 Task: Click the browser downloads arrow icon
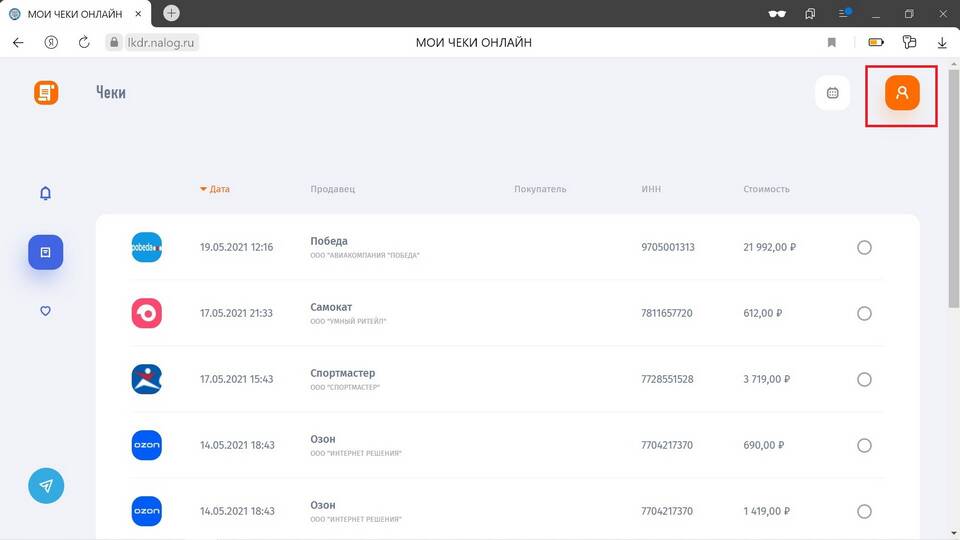(942, 42)
